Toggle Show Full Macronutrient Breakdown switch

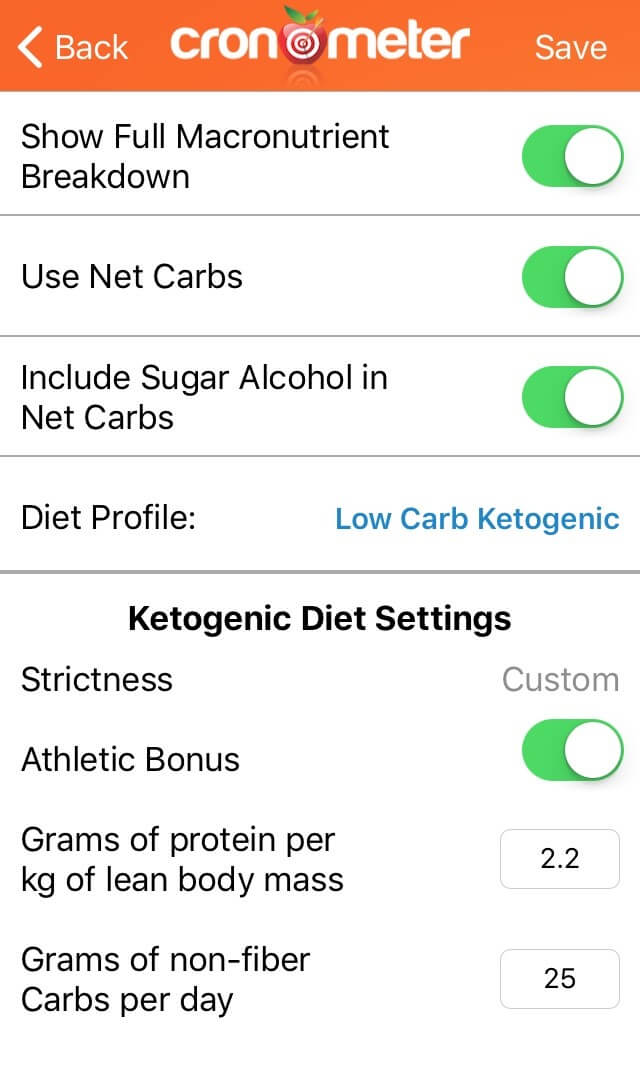point(573,156)
